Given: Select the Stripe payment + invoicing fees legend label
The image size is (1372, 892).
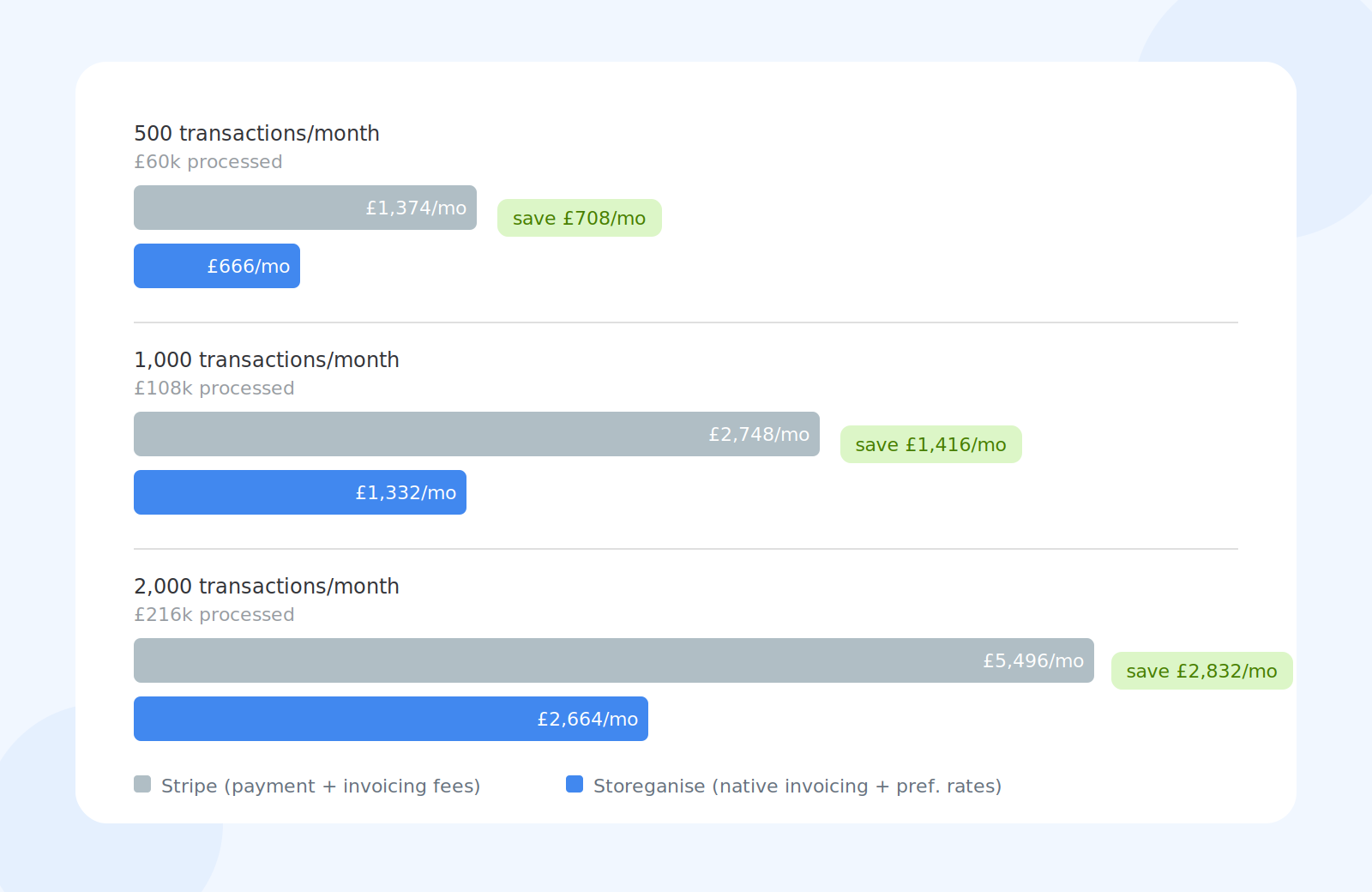Looking at the screenshot, I should coord(321,787).
